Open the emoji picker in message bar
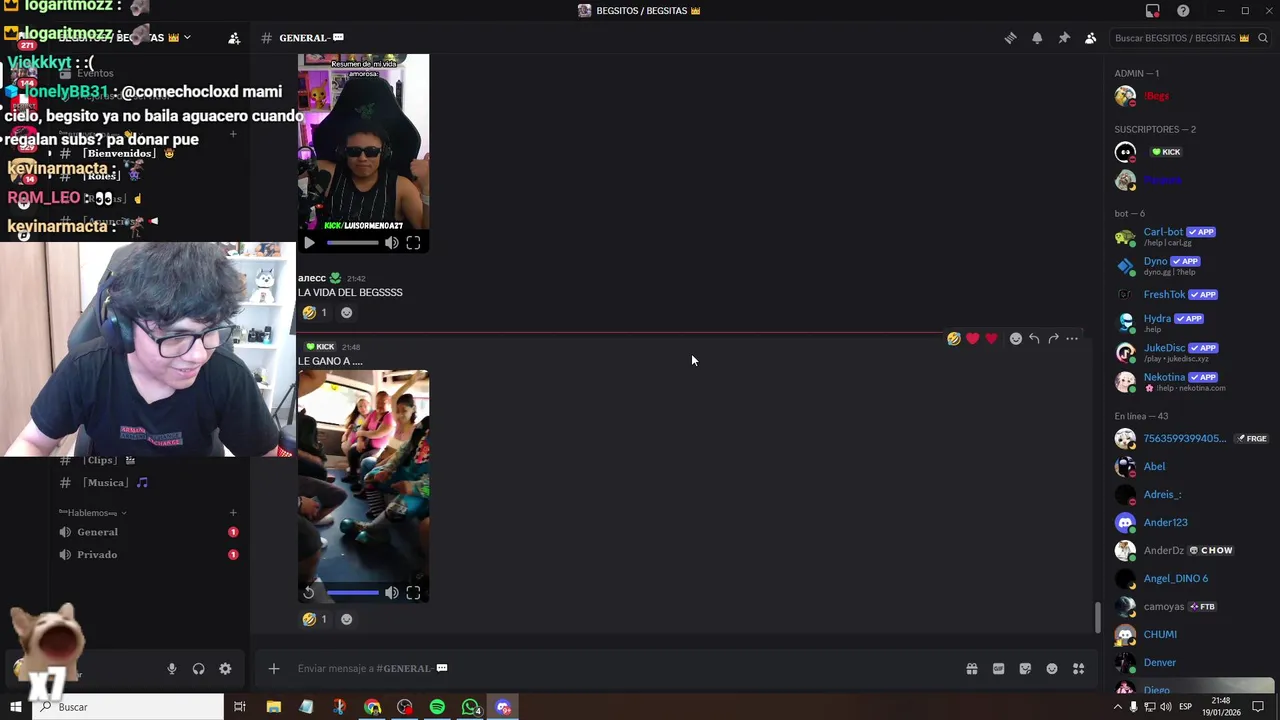 pos(1052,669)
